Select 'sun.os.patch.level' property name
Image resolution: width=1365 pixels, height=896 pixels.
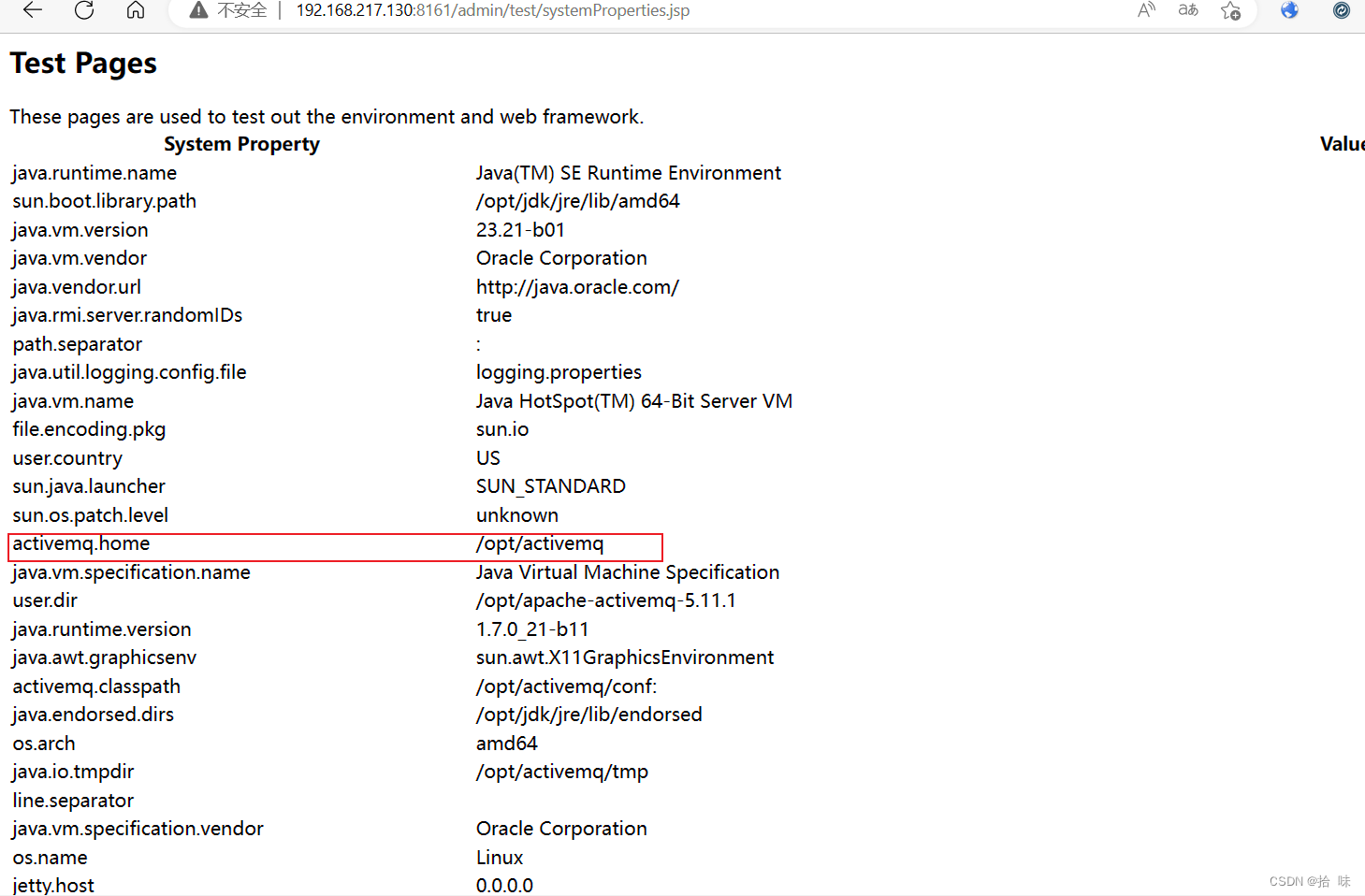[91, 515]
